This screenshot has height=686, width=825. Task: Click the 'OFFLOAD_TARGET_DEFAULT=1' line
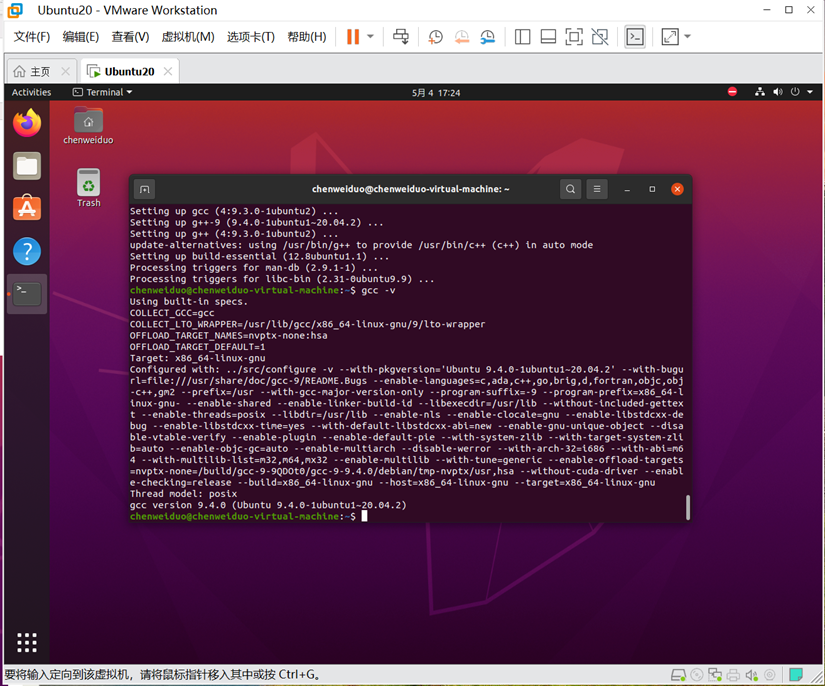tap(197, 347)
